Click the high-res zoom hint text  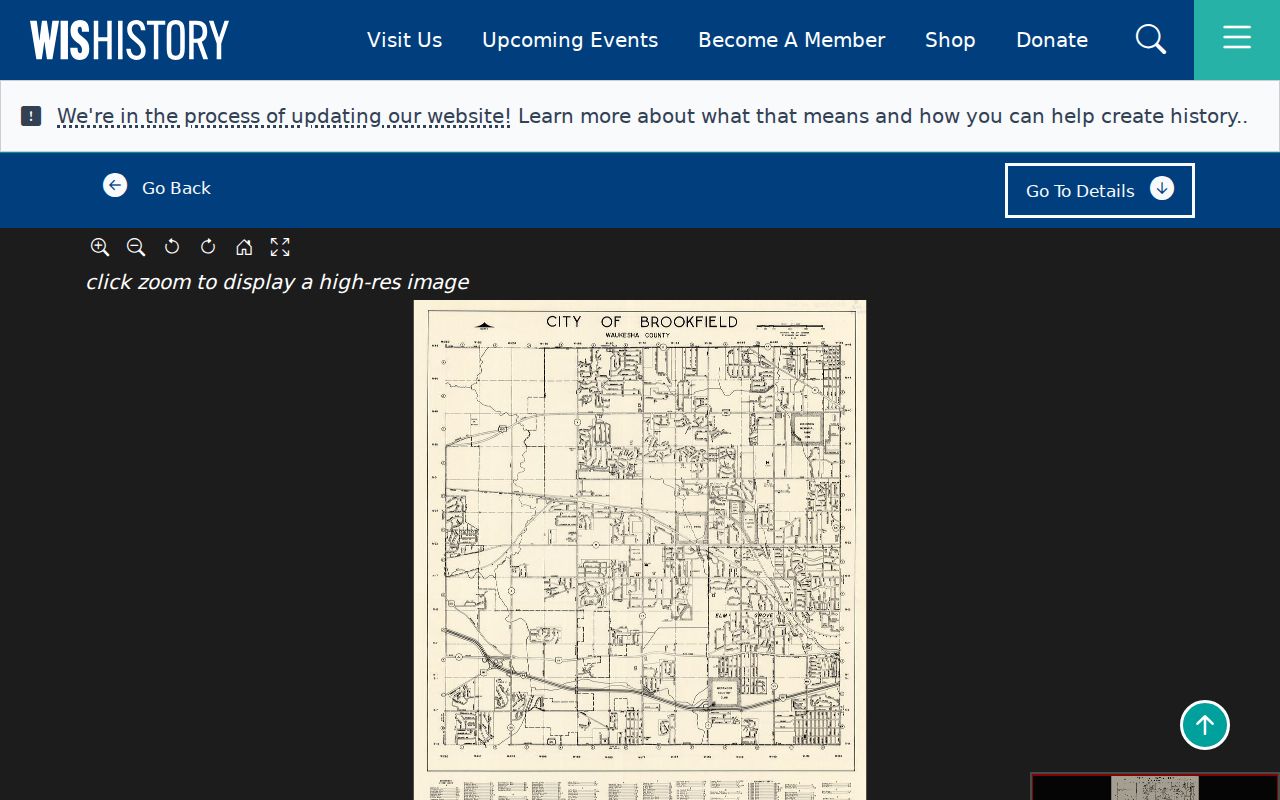pyautogui.click(x=277, y=282)
